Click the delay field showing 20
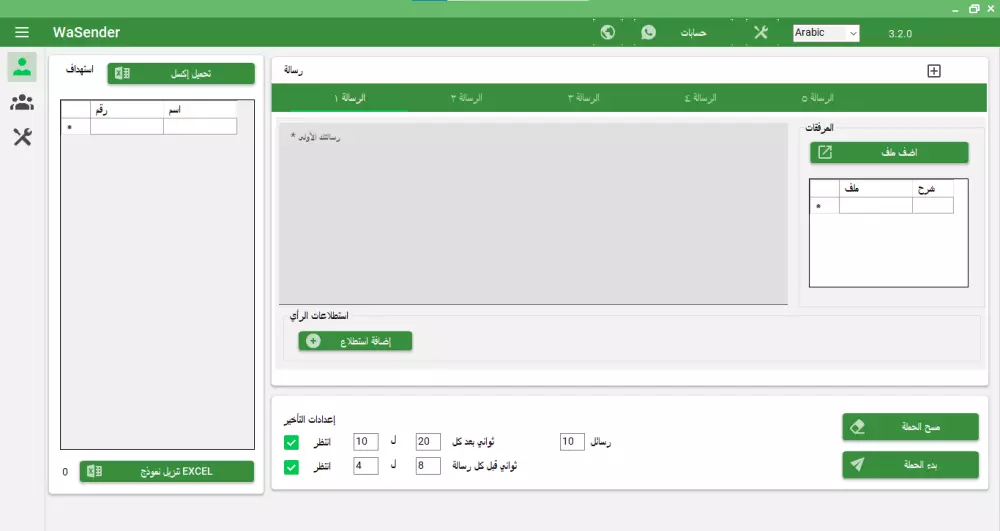This screenshot has width=1000, height=531. tap(428, 442)
